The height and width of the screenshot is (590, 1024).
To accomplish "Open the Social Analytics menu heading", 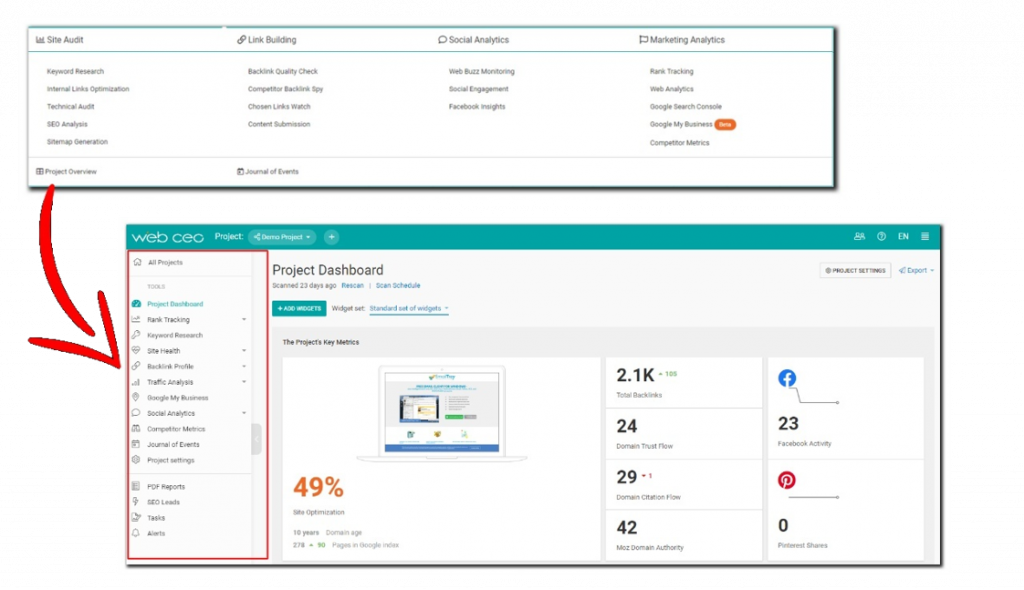I will tap(473, 40).
